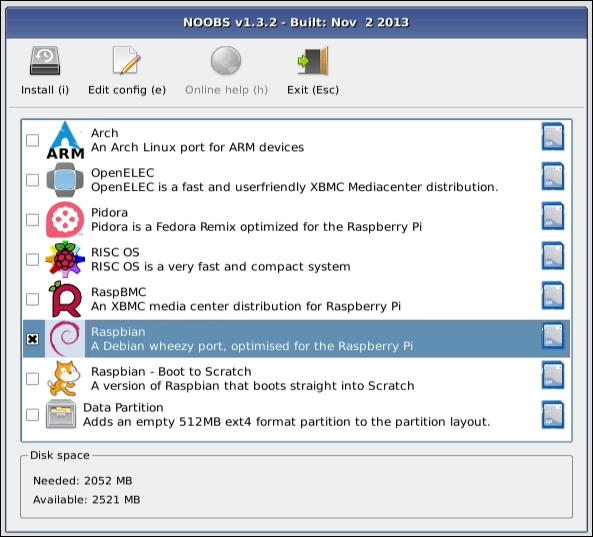Uncheck the Raspbian checkbox
Image resolution: width=593 pixels, height=537 pixels.
pyautogui.click(x=33, y=339)
